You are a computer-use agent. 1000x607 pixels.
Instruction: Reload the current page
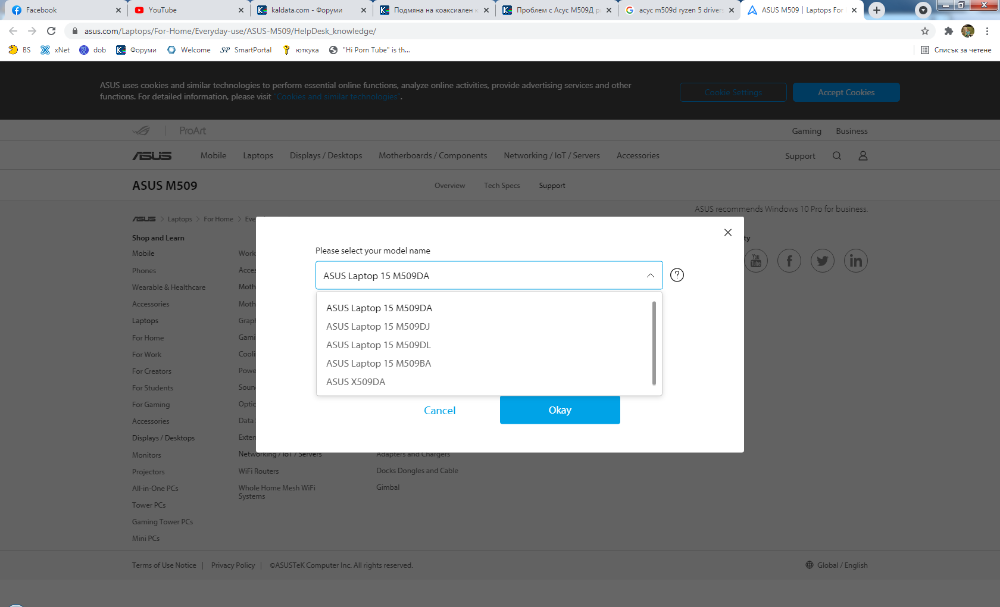51,31
